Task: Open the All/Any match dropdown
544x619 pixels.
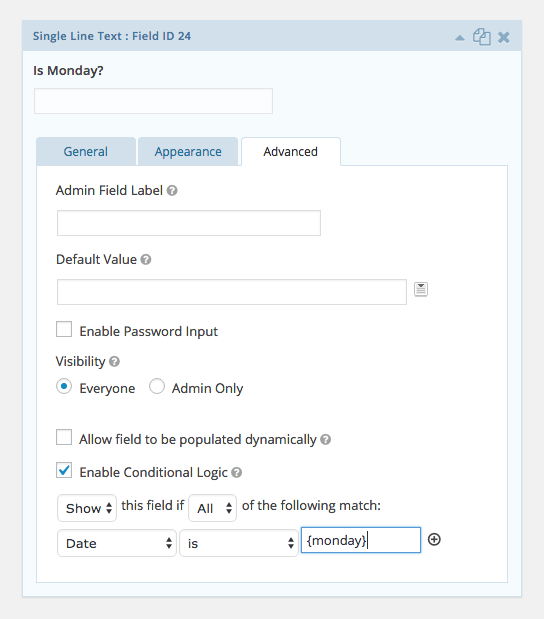Action: coord(213,508)
